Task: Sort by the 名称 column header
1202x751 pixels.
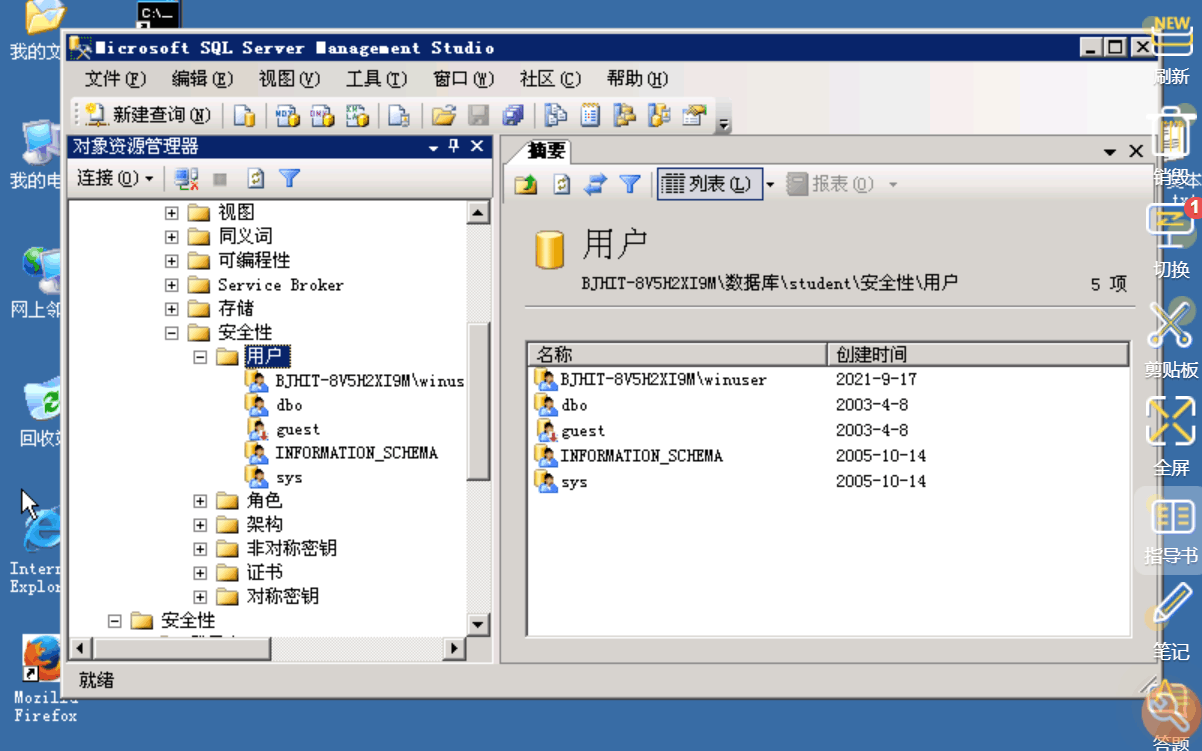Action: click(677, 354)
